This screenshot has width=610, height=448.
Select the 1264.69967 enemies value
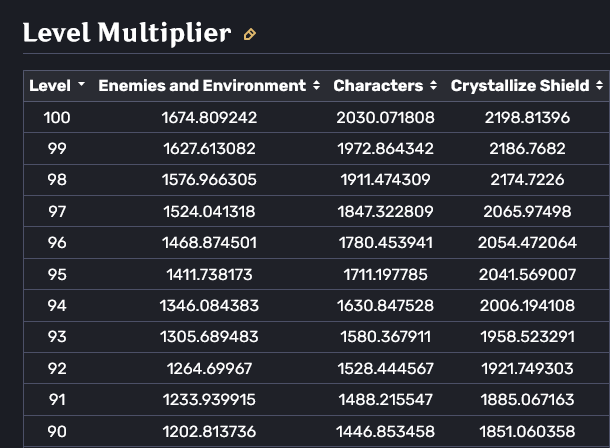(x=209, y=368)
